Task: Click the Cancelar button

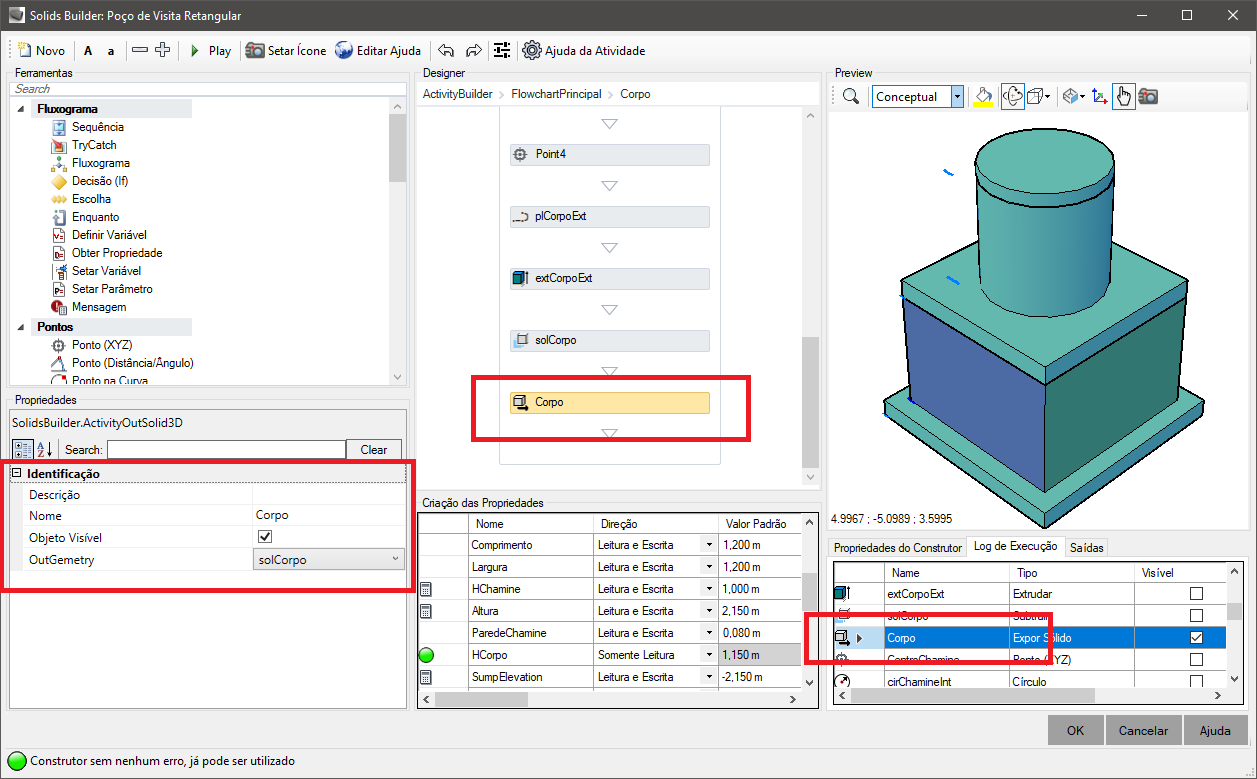Action: coord(1143,730)
